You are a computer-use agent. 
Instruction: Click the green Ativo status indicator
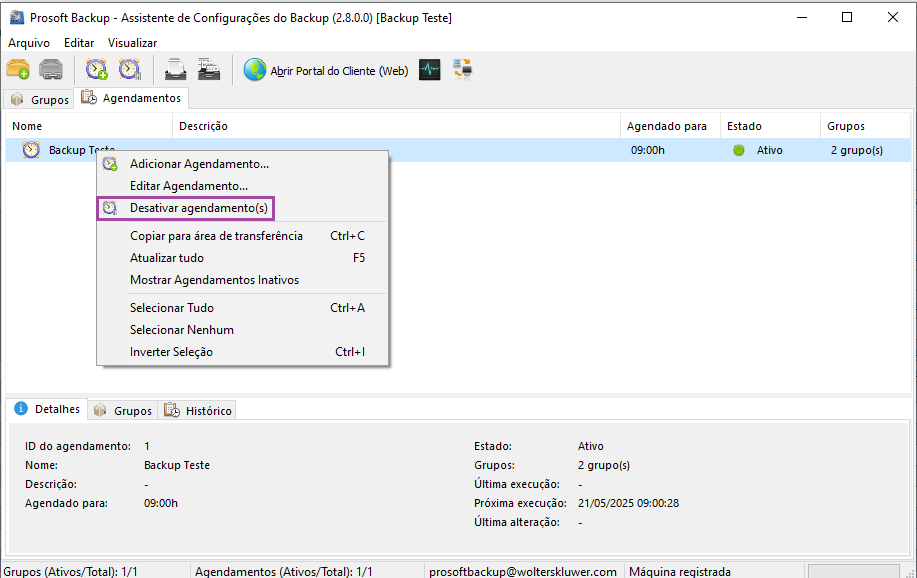coord(739,150)
